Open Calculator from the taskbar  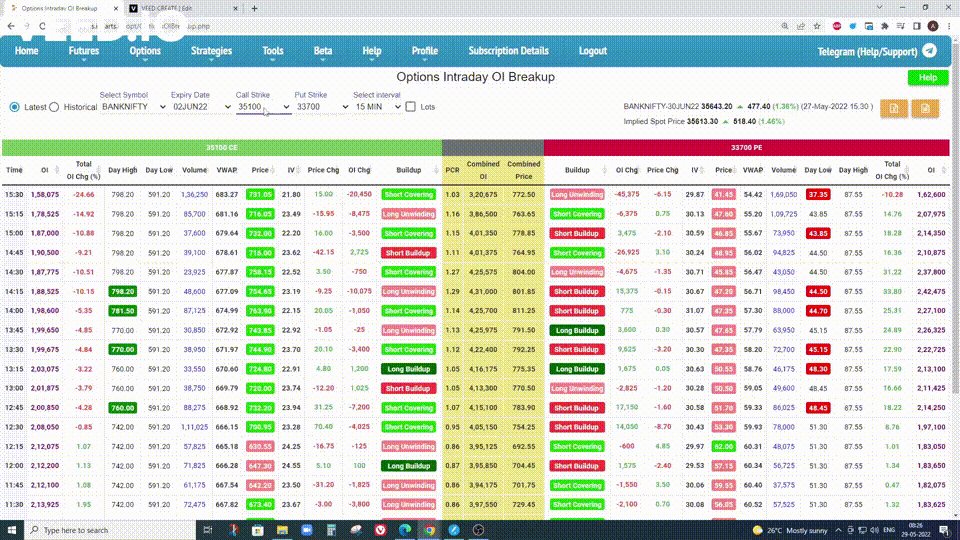coord(331,530)
